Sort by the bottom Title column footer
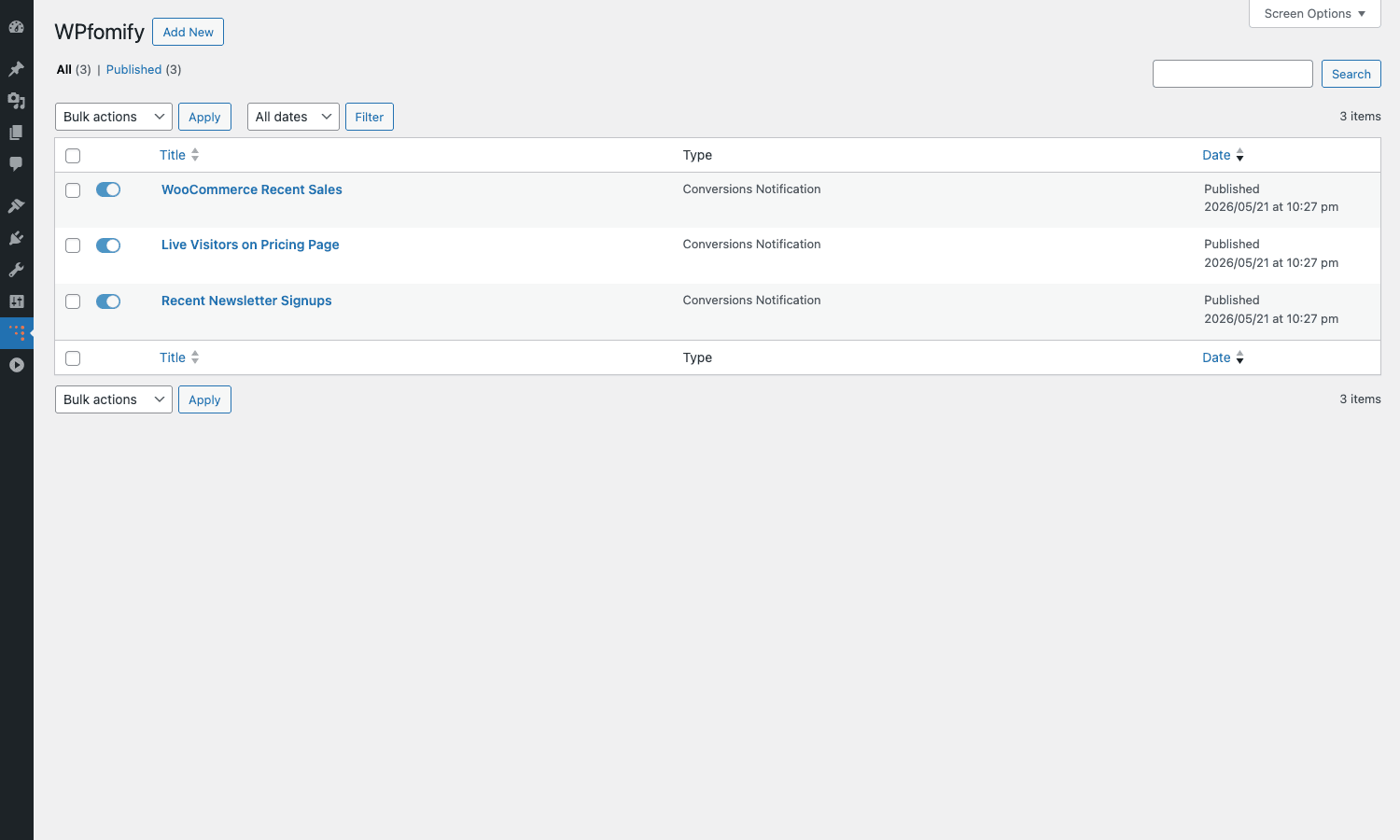This screenshot has width=1400, height=840. [173, 357]
